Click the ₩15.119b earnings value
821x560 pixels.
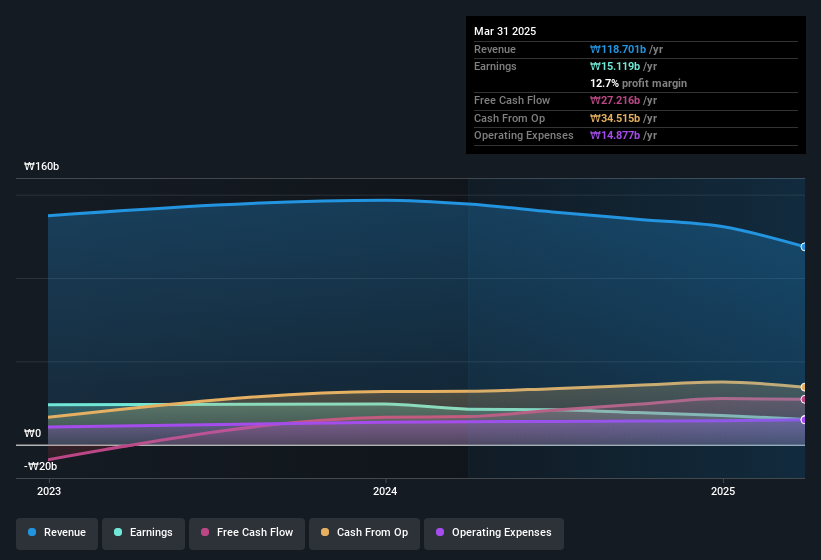pyautogui.click(x=615, y=66)
